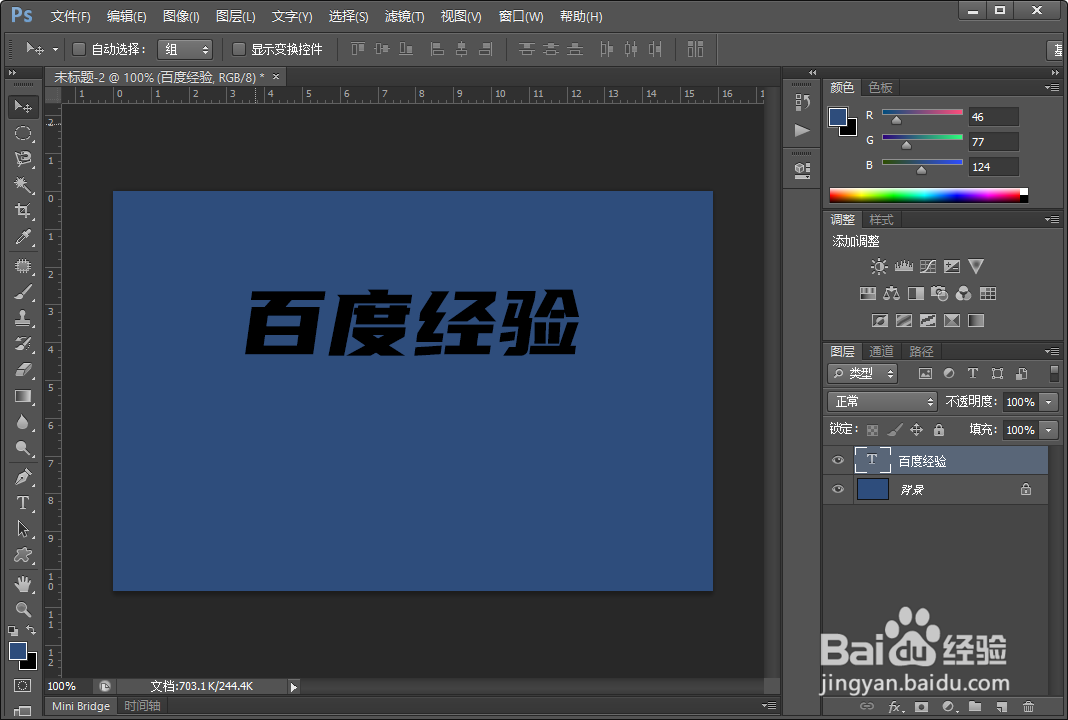Add Curves adjustment

(x=928, y=266)
